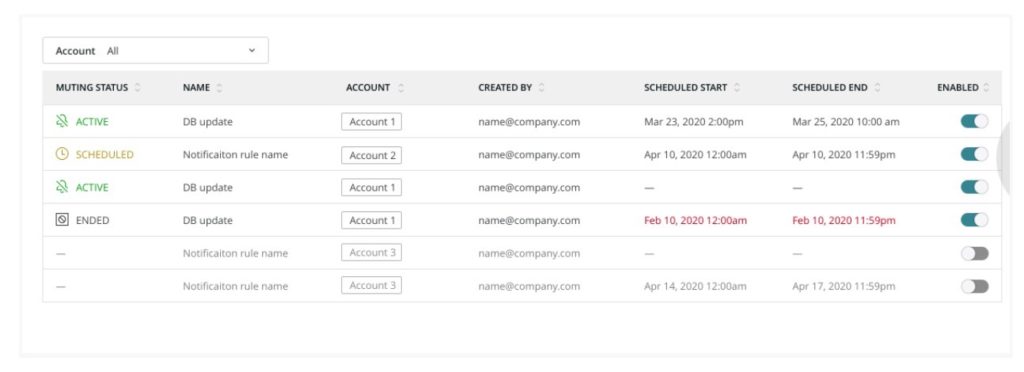Viewport: 1024px width, 372px height.
Task: Sort by Account column header arrows
Action: click(400, 87)
